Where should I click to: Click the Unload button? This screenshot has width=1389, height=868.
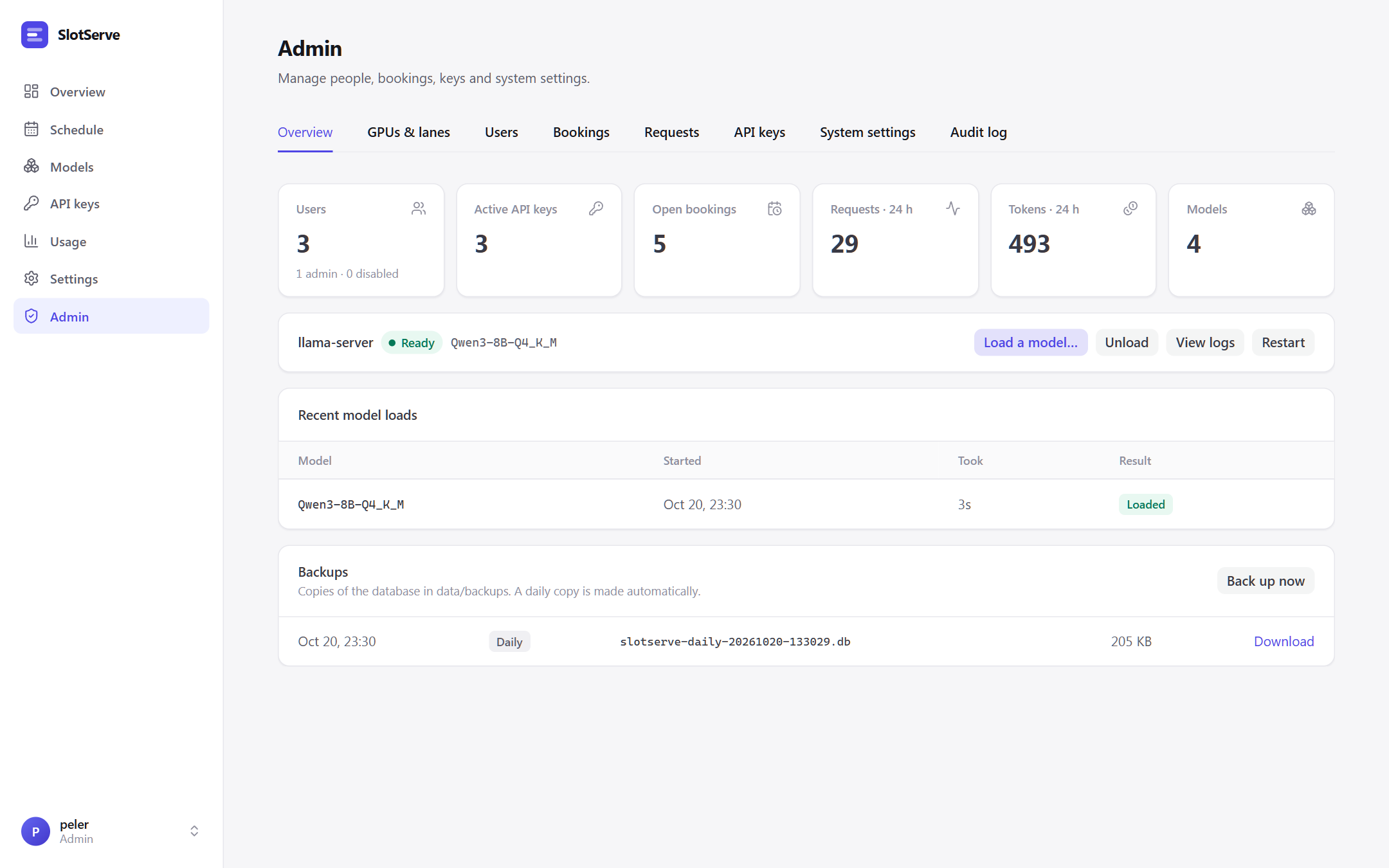(1126, 343)
